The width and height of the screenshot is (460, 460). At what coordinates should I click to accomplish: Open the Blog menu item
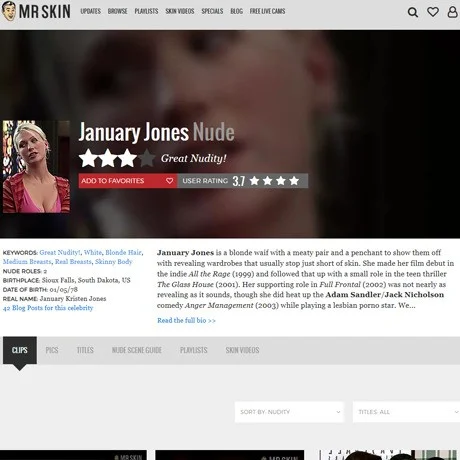(x=236, y=11)
